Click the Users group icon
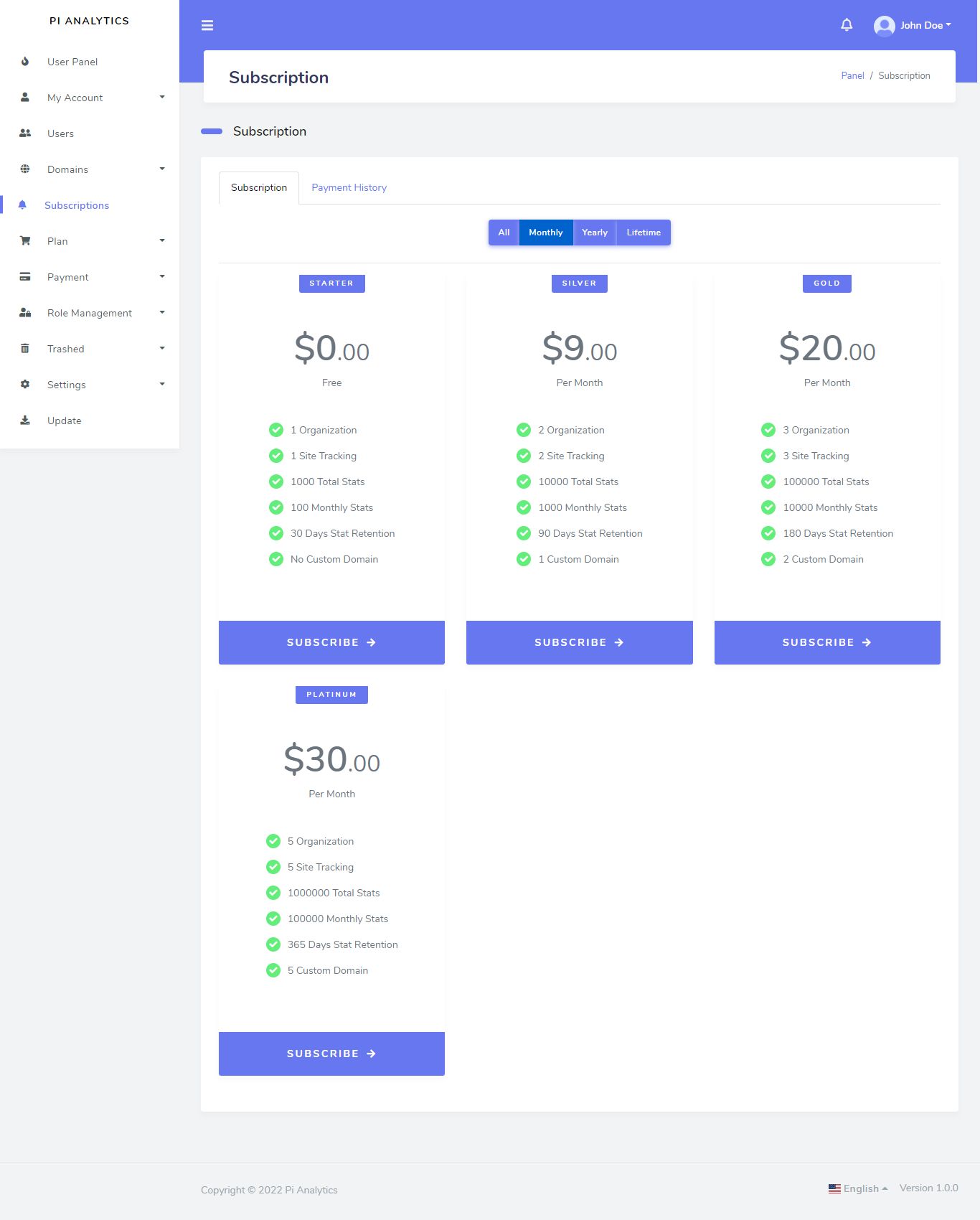Viewport: 980px width, 1220px height. coord(25,133)
